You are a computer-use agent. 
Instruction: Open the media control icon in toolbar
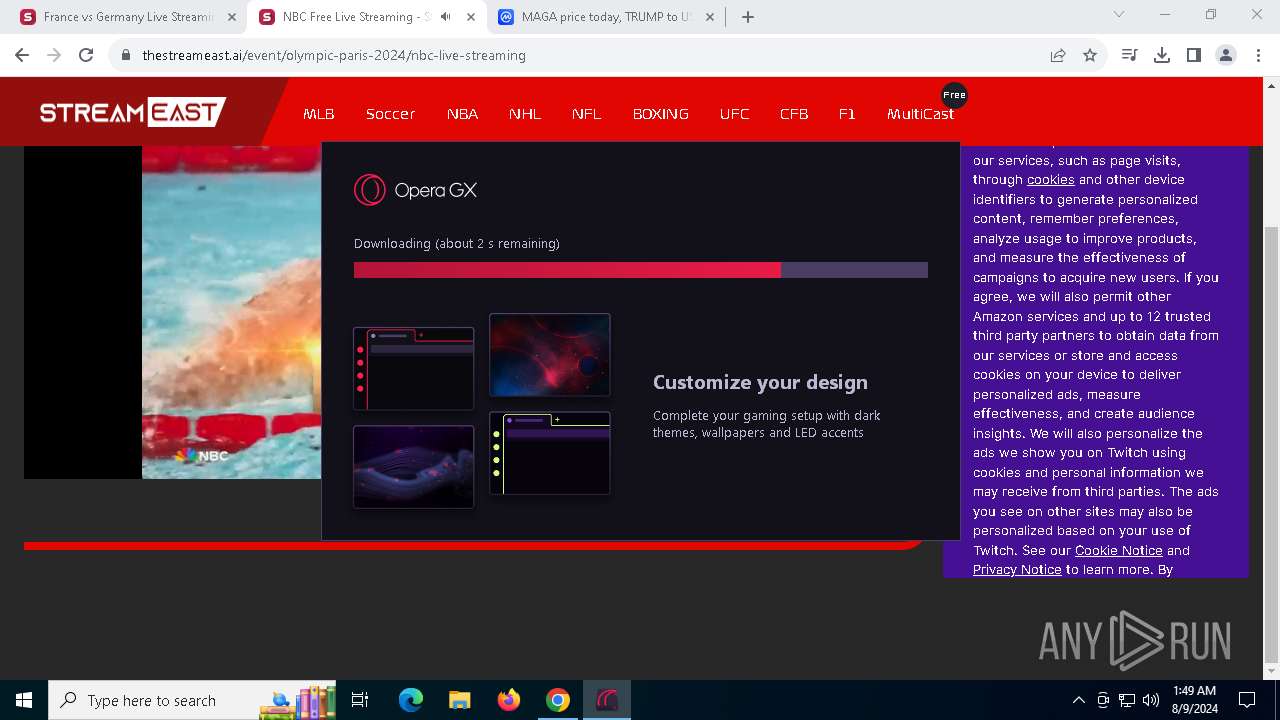tap(1130, 55)
